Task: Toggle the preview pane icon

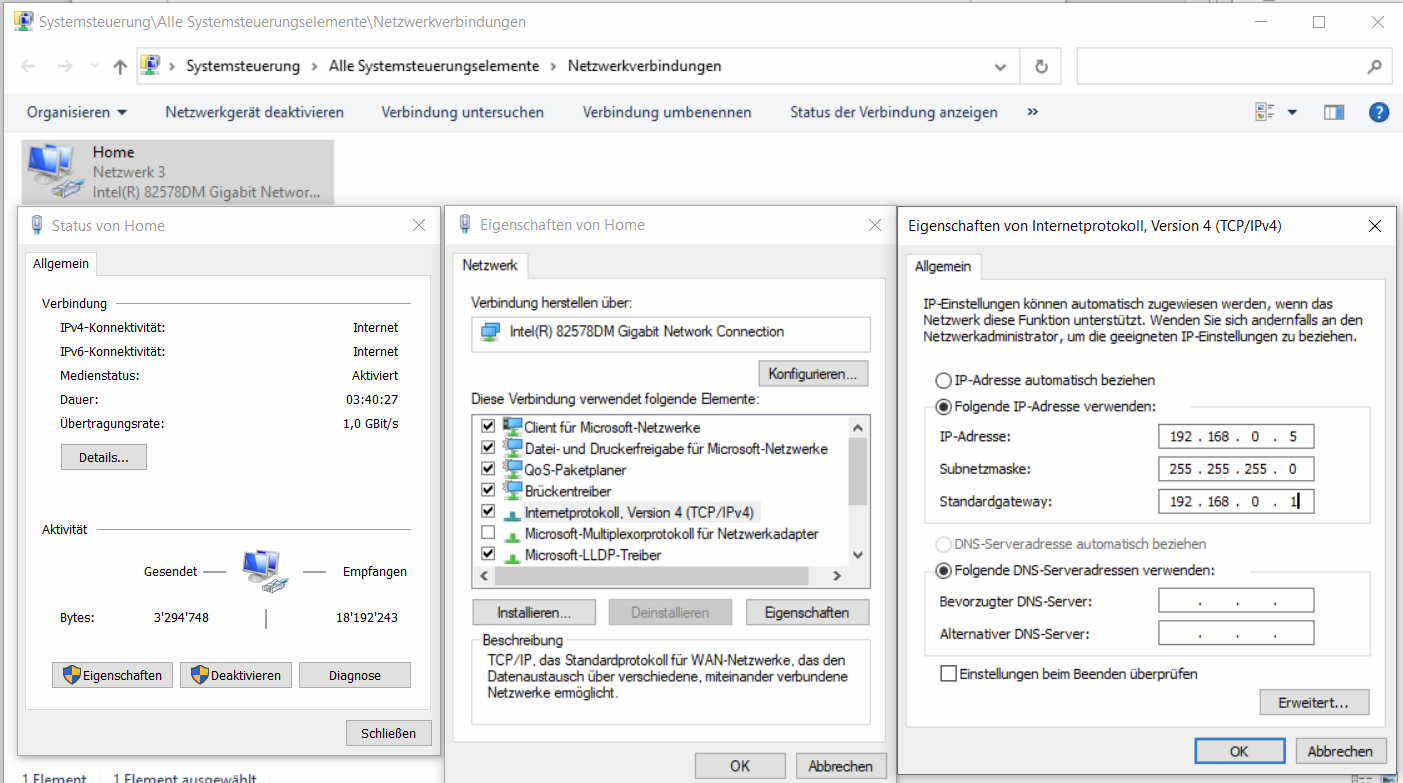Action: pyautogui.click(x=1334, y=112)
